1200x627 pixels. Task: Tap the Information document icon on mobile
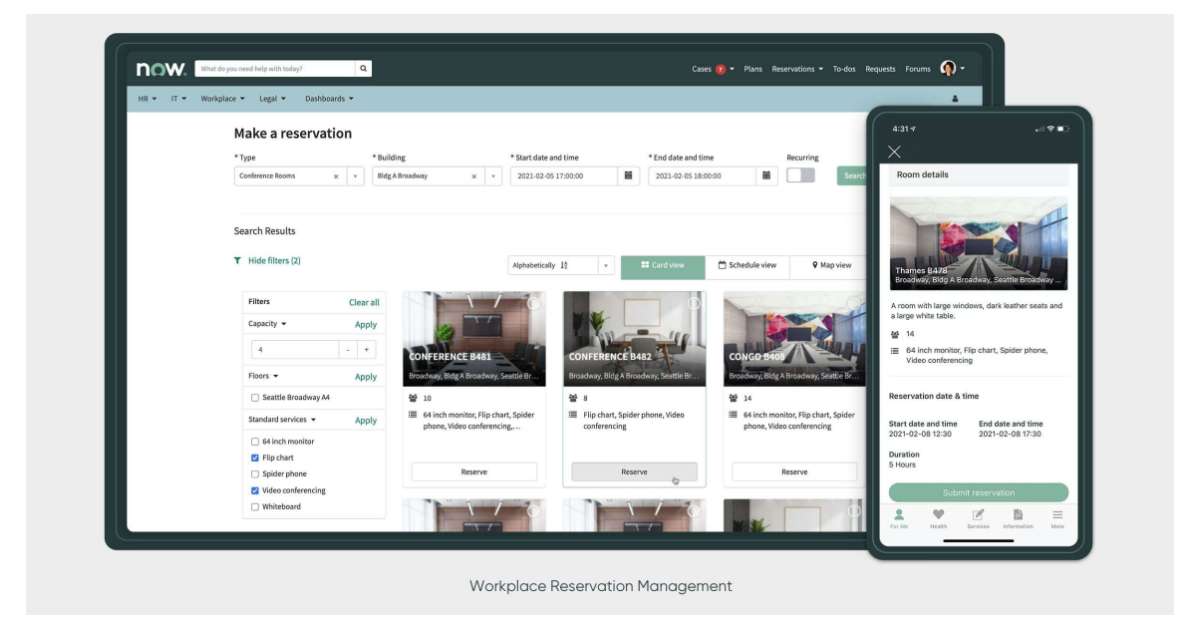click(1016, 514)
